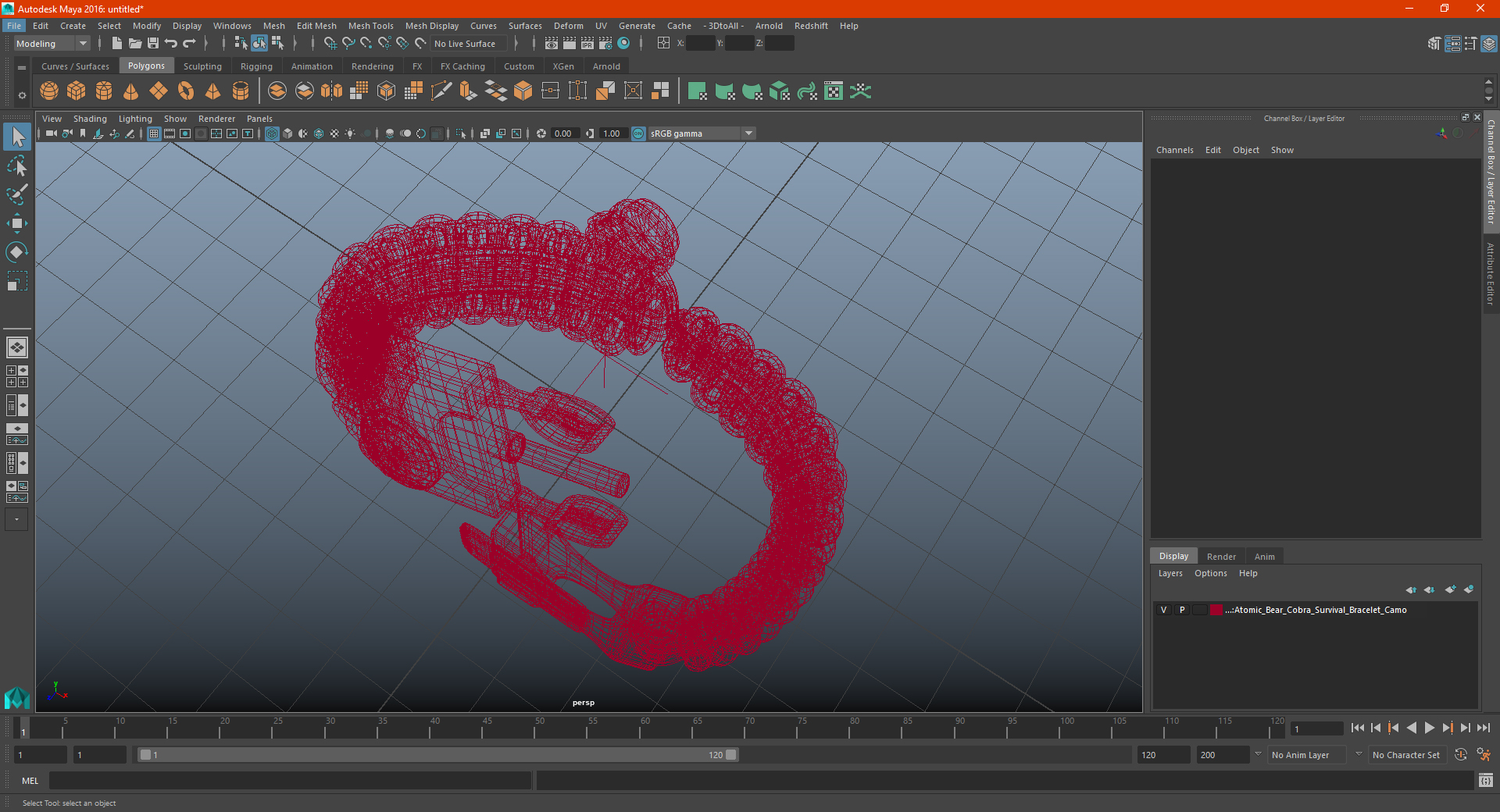Viewport: 1500px width, 812px height.
Task: Create a polygon cylinder from the shelf
Action: click(104, 91)
